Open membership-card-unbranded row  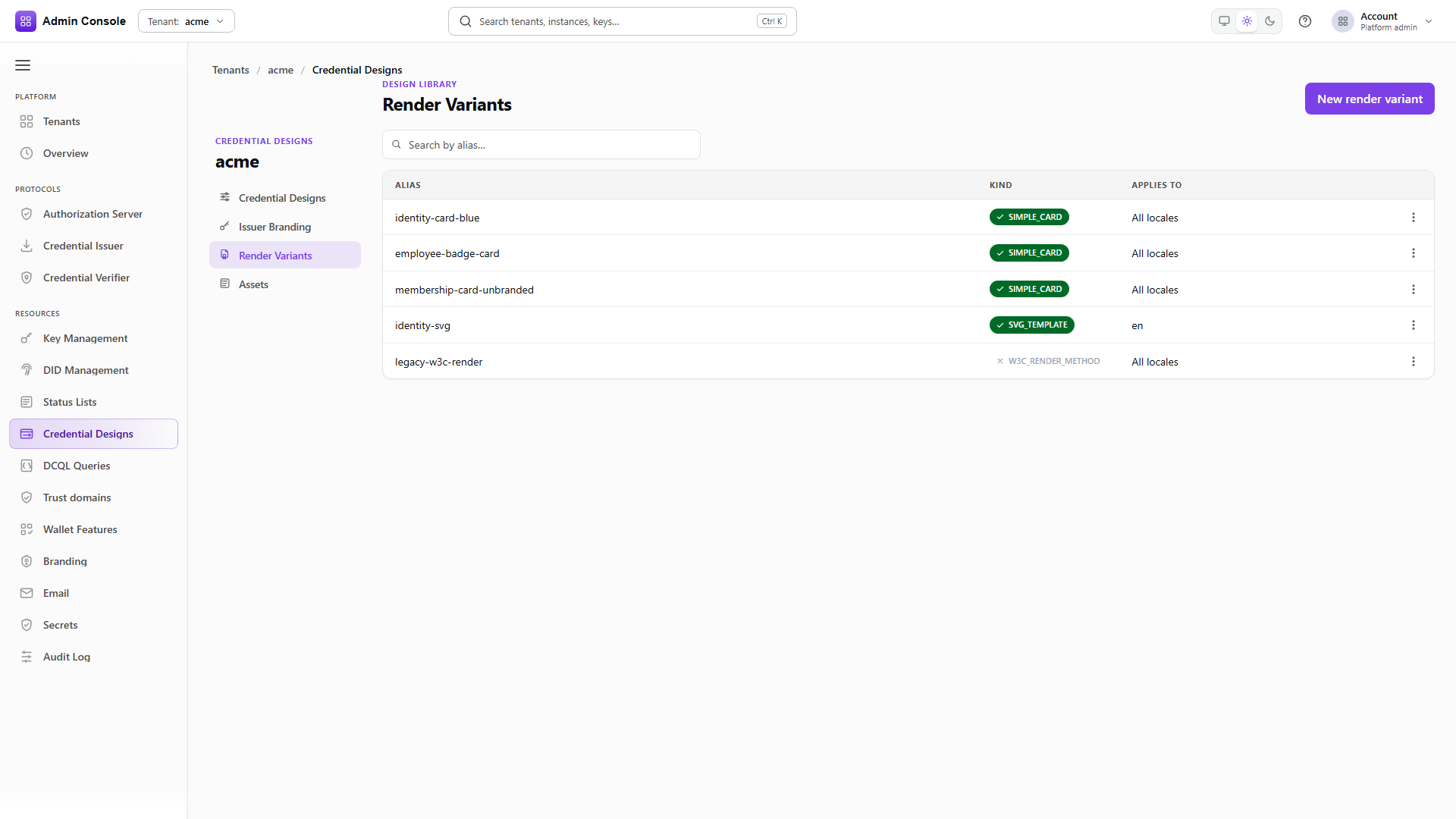click(x=908, y=290)
